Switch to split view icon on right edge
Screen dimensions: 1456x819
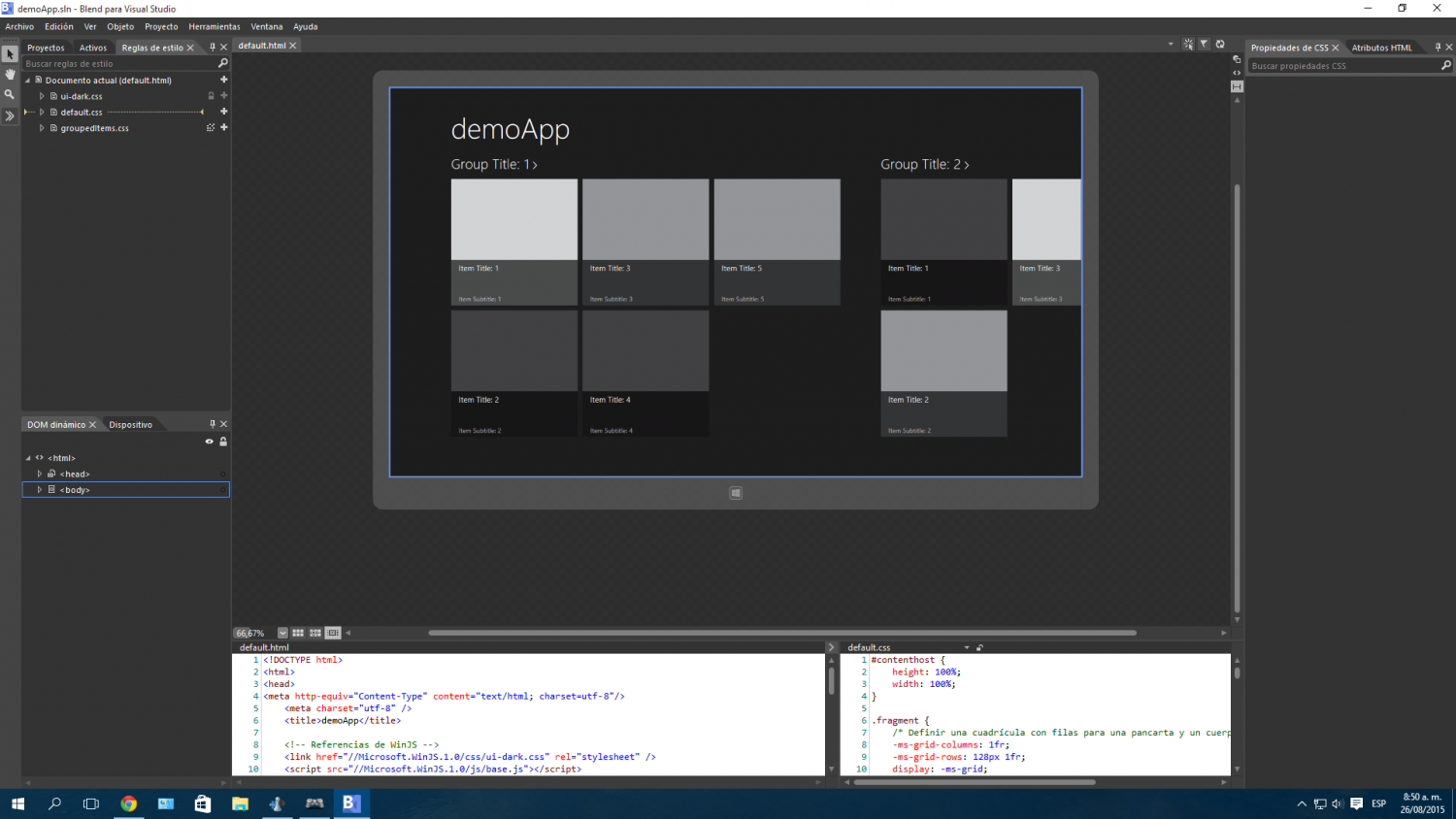pyautogui.click(x=1237, y=86)
